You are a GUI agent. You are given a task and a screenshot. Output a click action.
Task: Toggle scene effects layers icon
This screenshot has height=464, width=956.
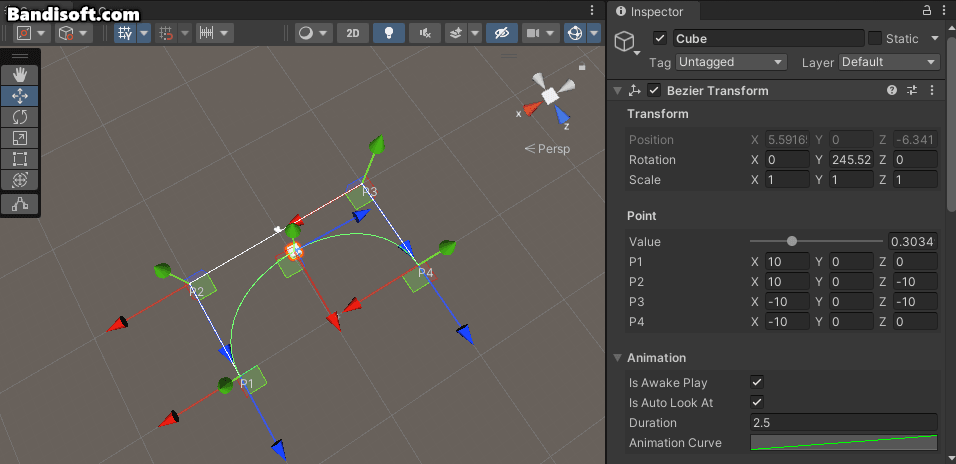click(x=455, y=33)
